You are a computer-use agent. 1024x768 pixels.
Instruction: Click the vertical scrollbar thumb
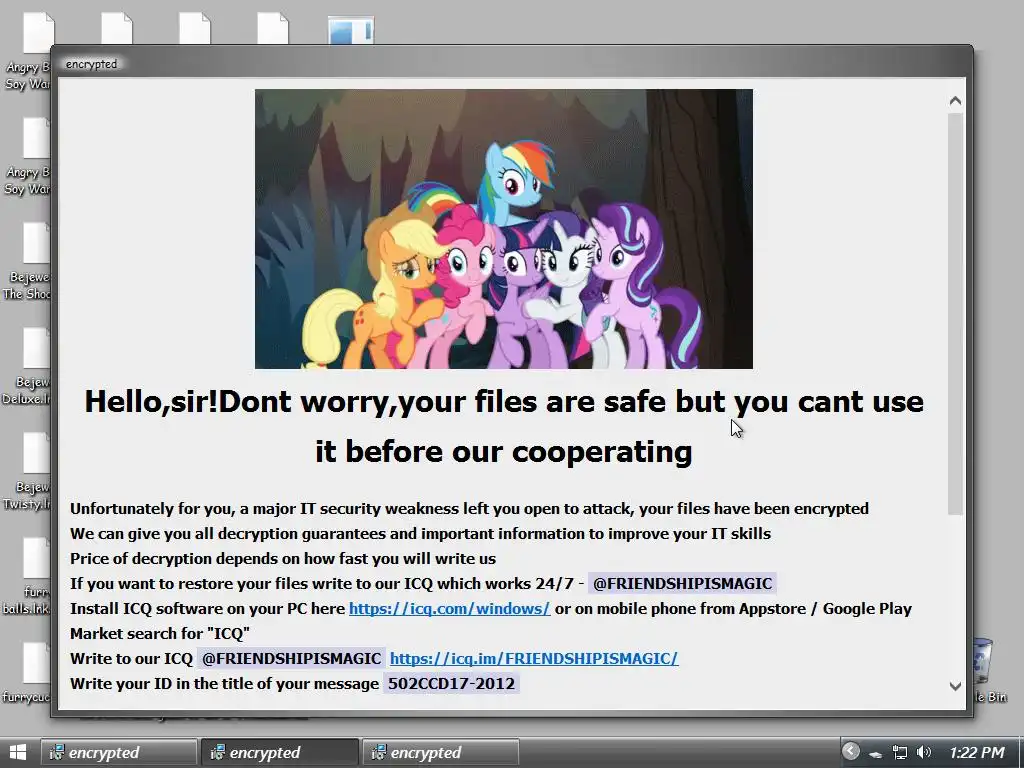955,313
